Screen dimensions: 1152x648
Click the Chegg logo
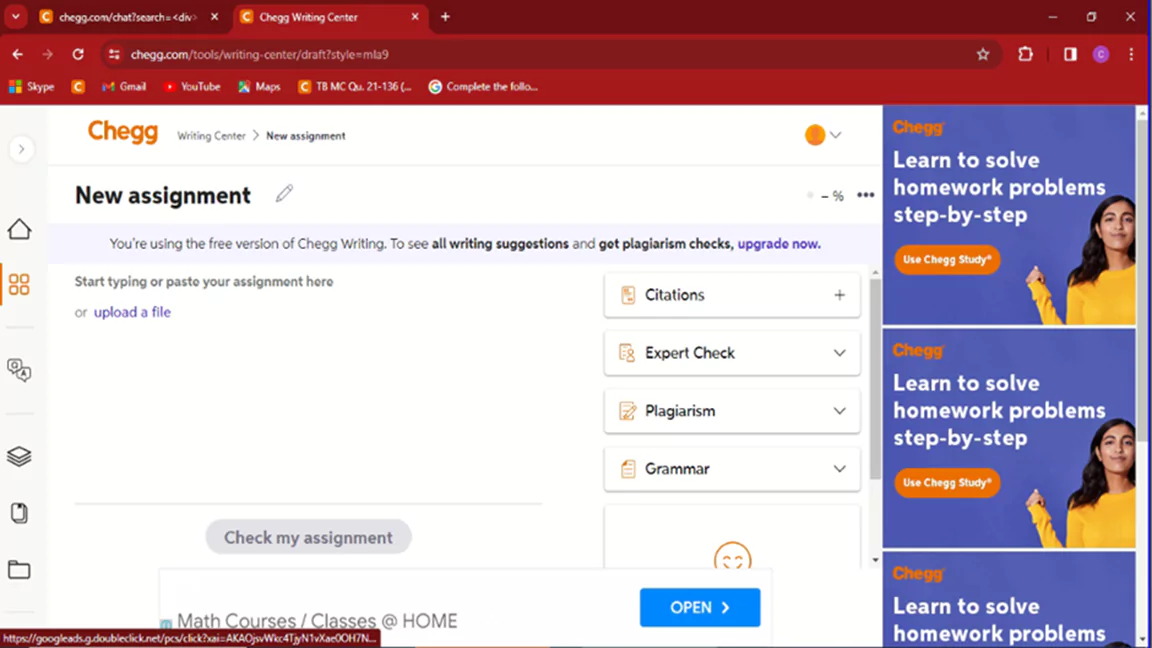coord(122,132)
